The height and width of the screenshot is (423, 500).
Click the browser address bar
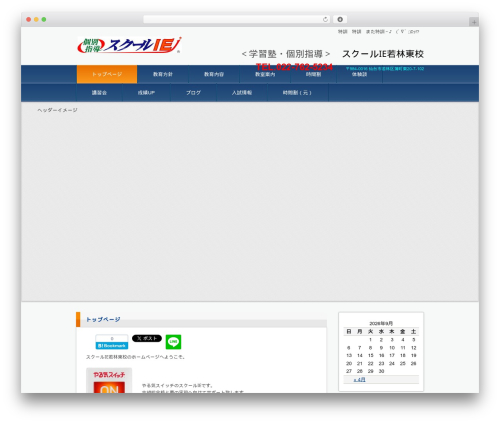tap(237, 19)
